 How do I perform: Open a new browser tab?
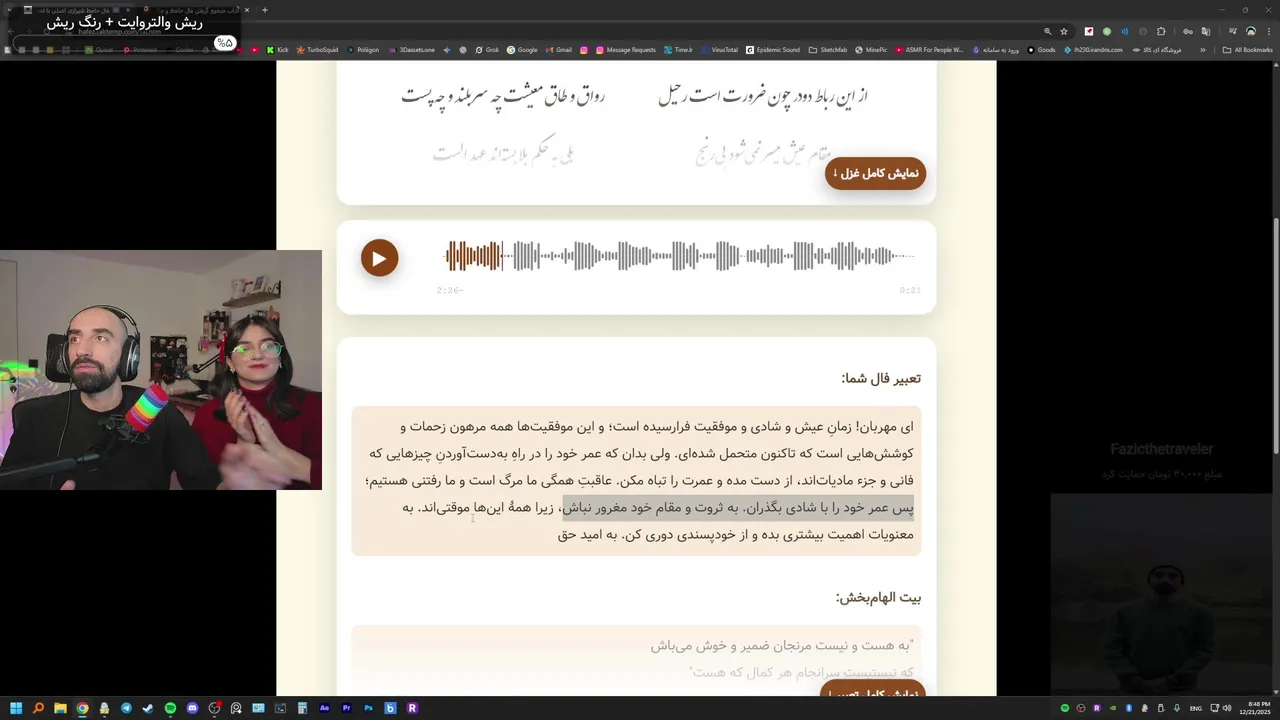[264, 10]
